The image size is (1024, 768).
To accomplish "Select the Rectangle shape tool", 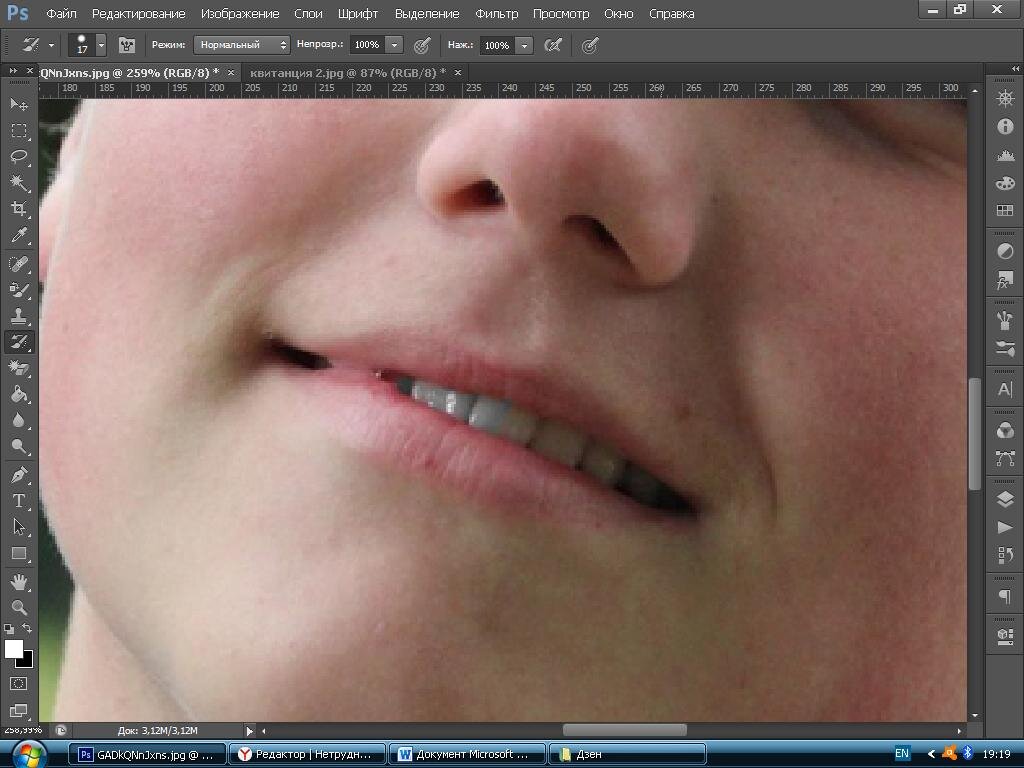I will click(19, 553).
